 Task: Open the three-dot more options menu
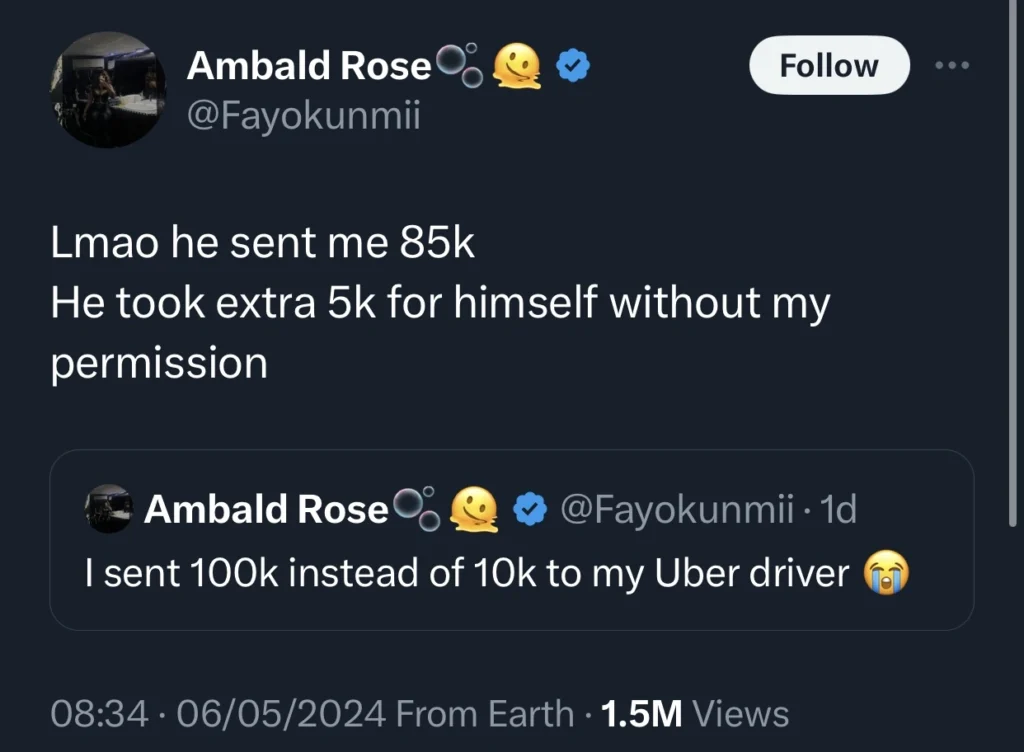point(952,64)
